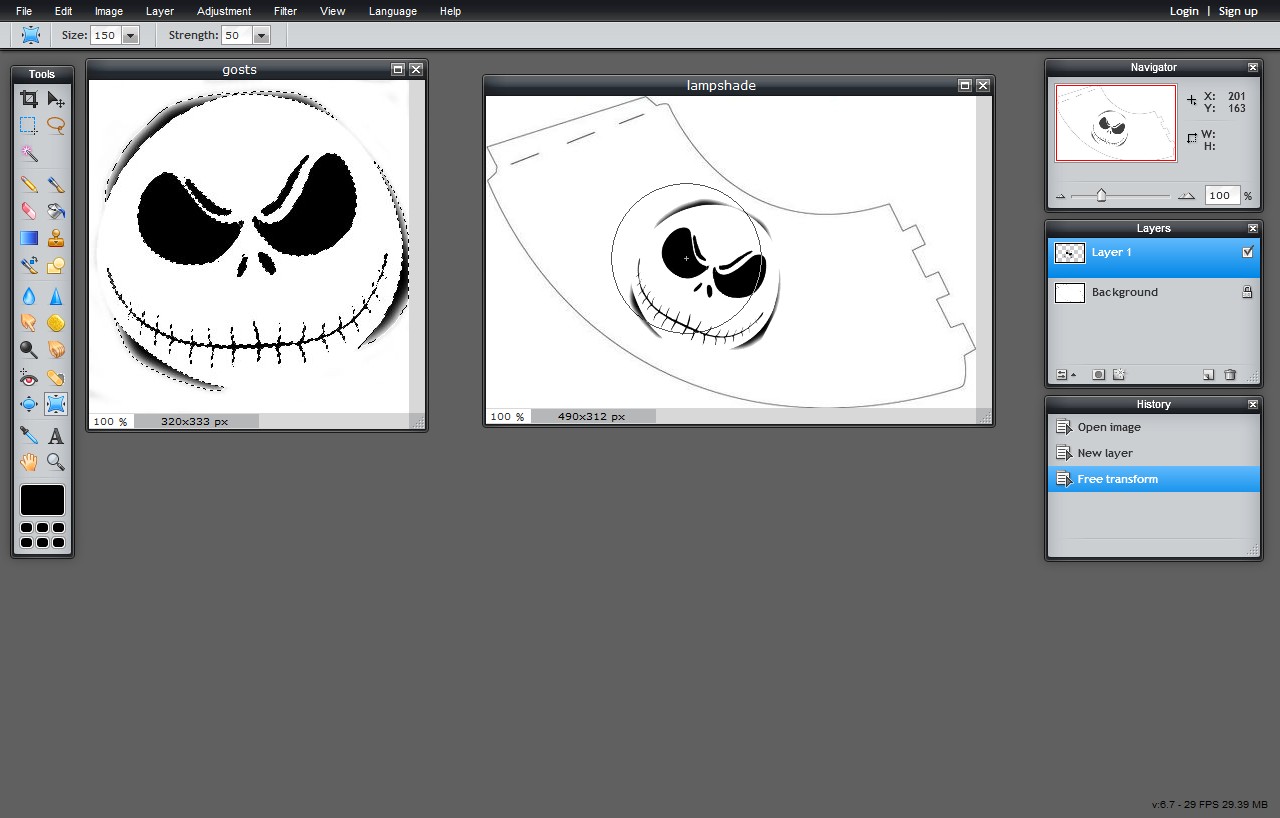This screenshot has width=1280, height=818.
Task: Select the Layer 1 thumbnail
Action: [x=1070, y=253]
